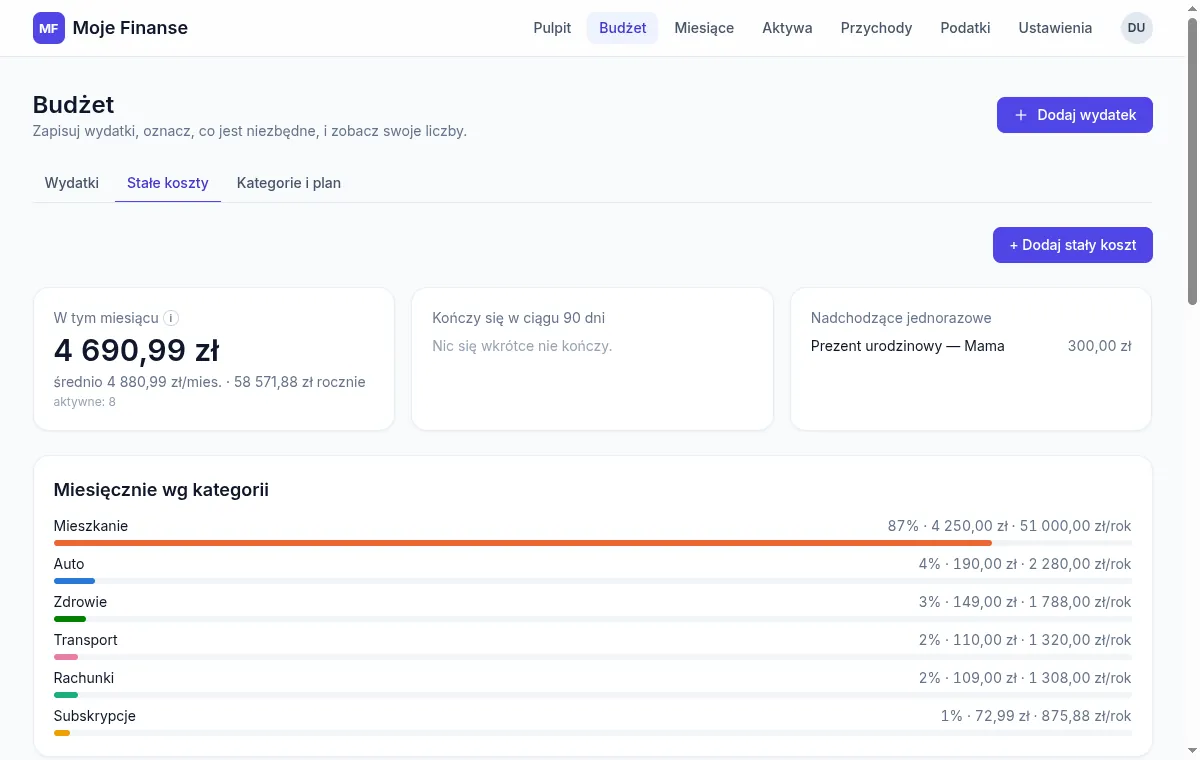Click the Prezent urodzinowy — Mama entry
This screenshot has height=760, width=1200.
pyautogui.click(x=908, y=346)
